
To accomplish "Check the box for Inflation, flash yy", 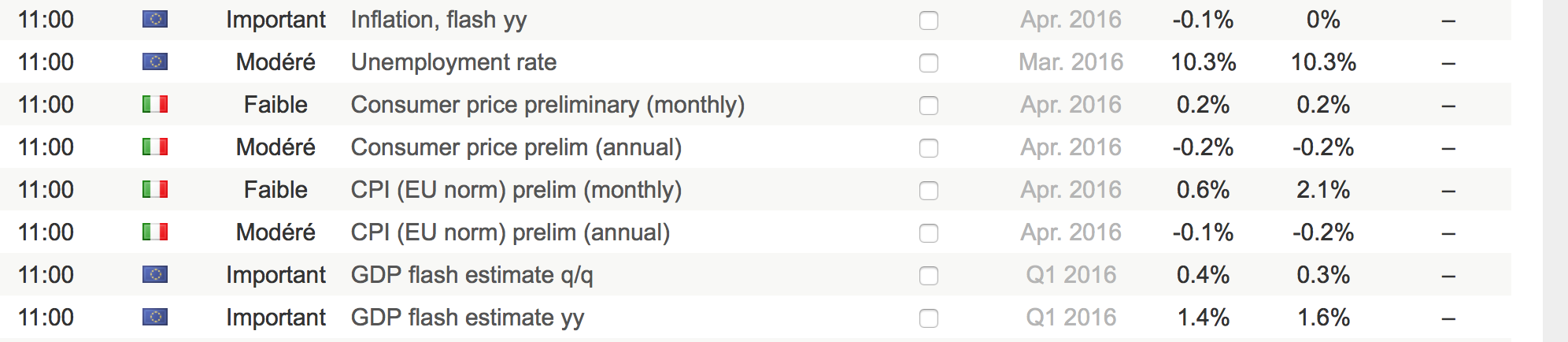I will pos(929,20).
